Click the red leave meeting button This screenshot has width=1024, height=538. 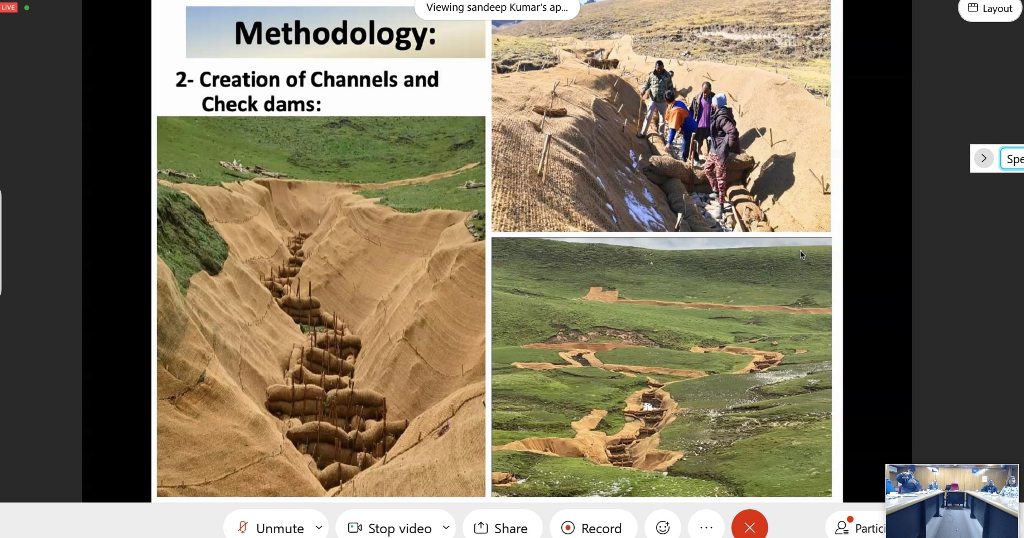point(750,528)
